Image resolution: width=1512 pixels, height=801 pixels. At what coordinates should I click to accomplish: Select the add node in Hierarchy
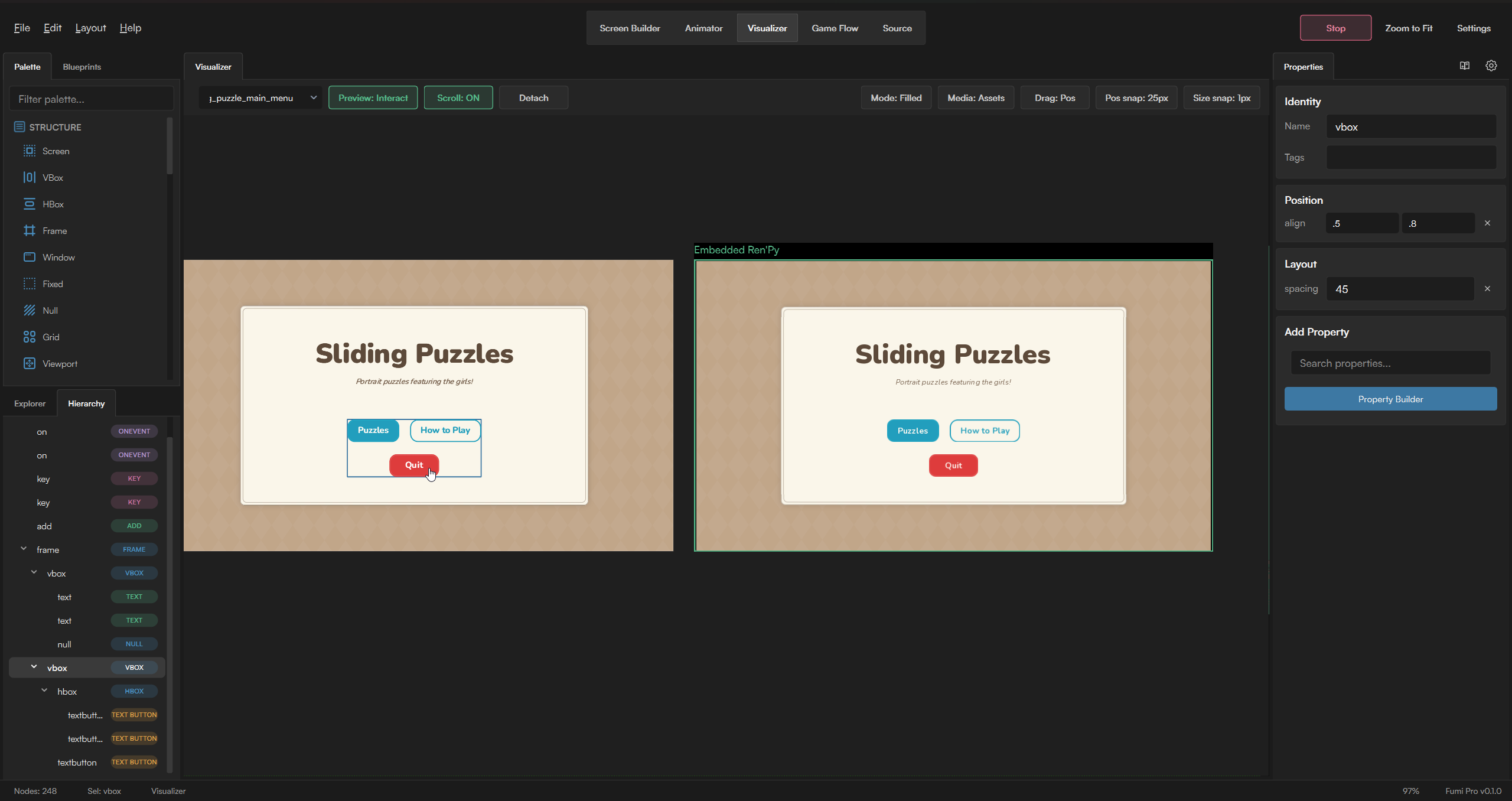point(86,526)
